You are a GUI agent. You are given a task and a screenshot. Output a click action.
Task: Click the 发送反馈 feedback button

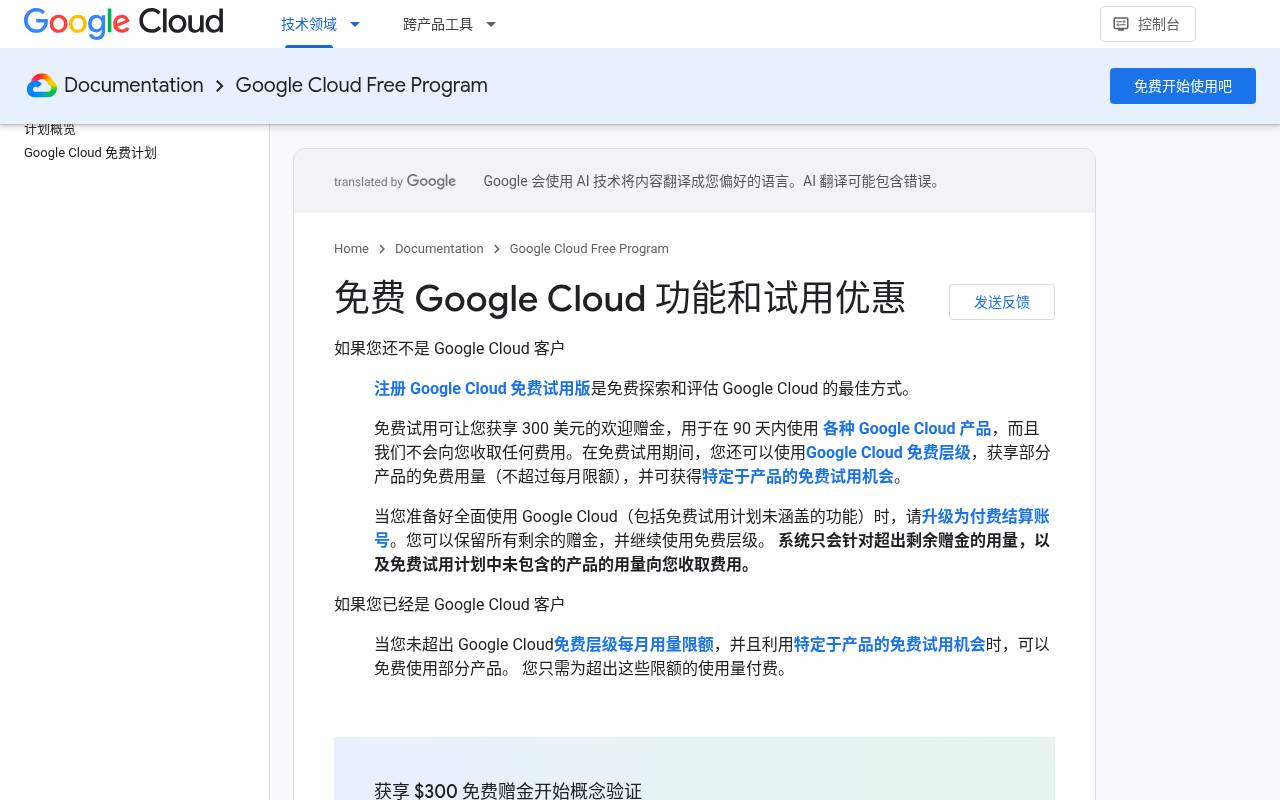tap(1001, 302)
